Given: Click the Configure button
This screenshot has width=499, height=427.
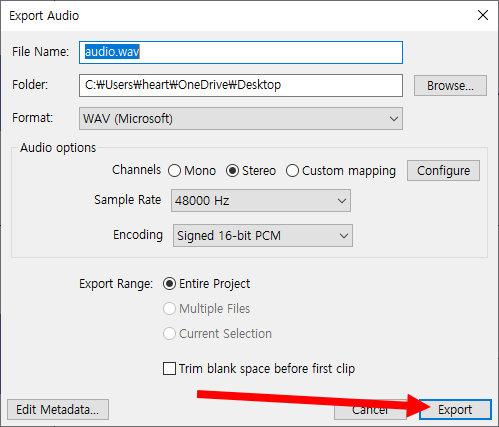Looking at the screenshot, I should pyautogui.click(x=443, y=171).
